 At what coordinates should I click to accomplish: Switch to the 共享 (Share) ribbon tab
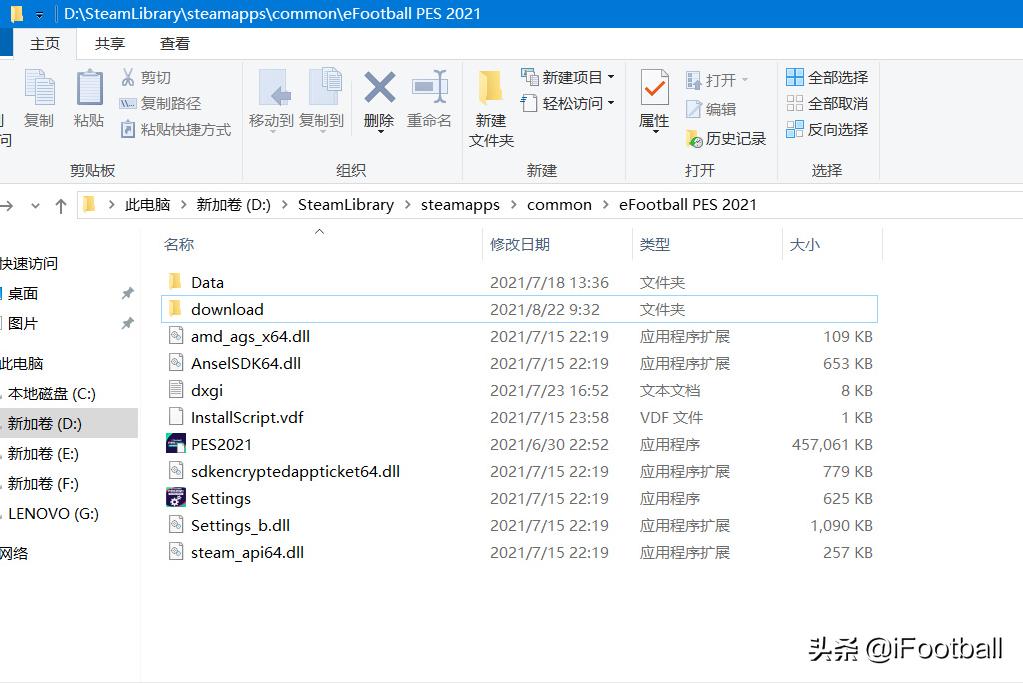110,43
